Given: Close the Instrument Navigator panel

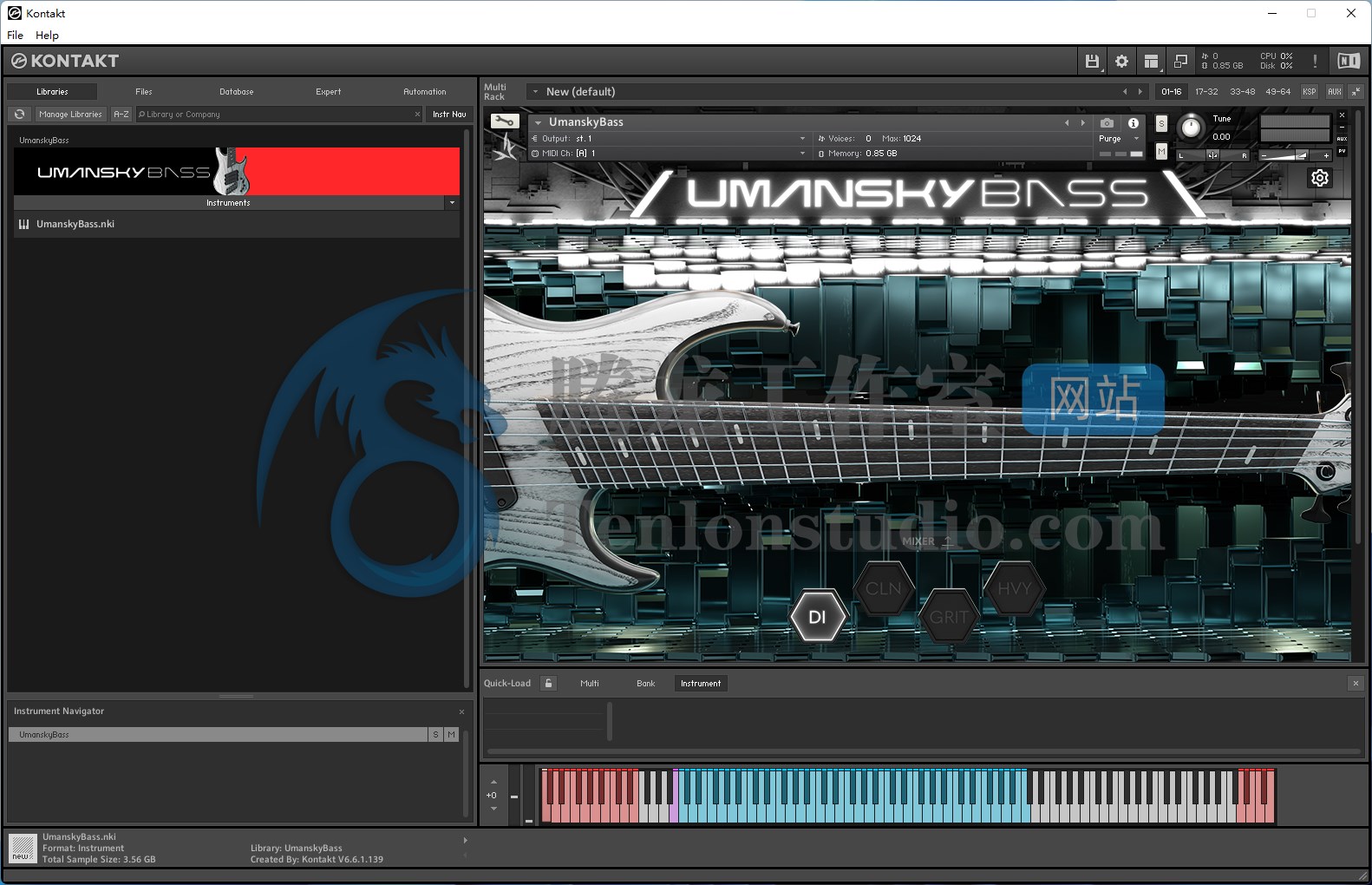Looking at the screenshot, I should pos(461,711).
